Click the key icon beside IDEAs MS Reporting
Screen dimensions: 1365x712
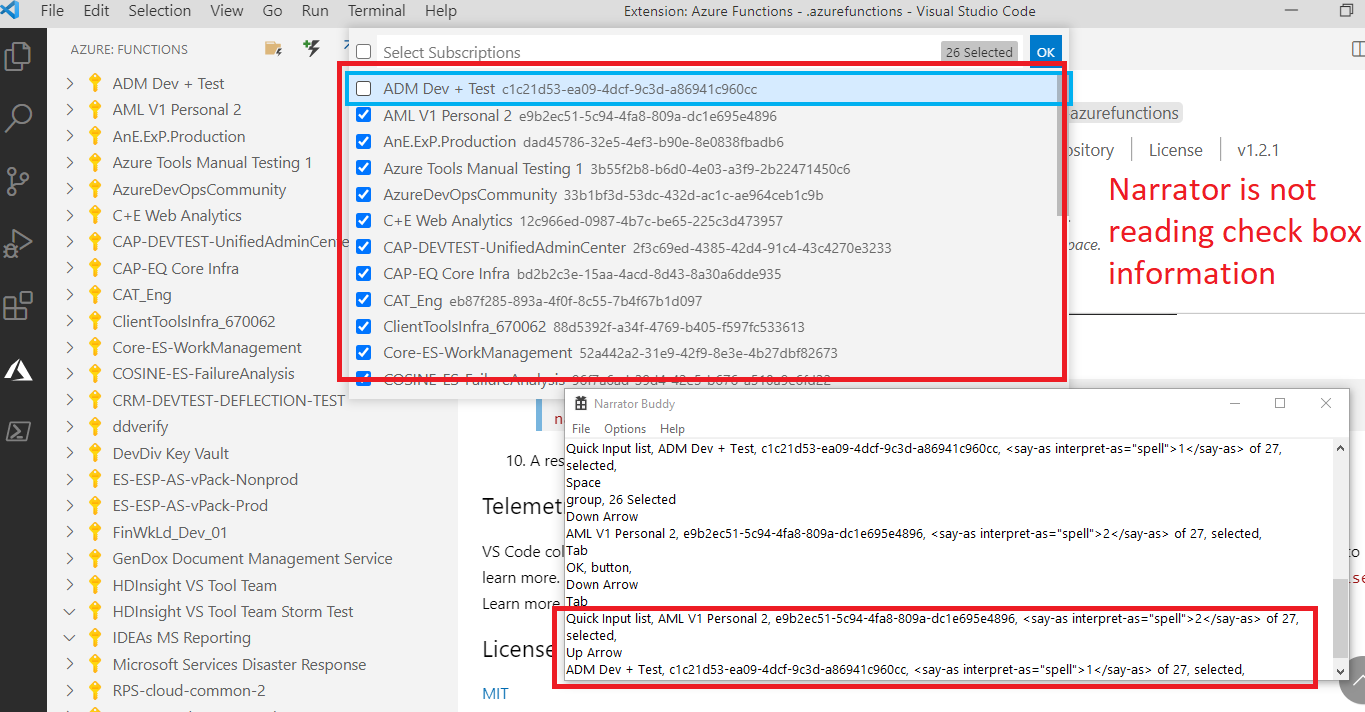point(95,638)
